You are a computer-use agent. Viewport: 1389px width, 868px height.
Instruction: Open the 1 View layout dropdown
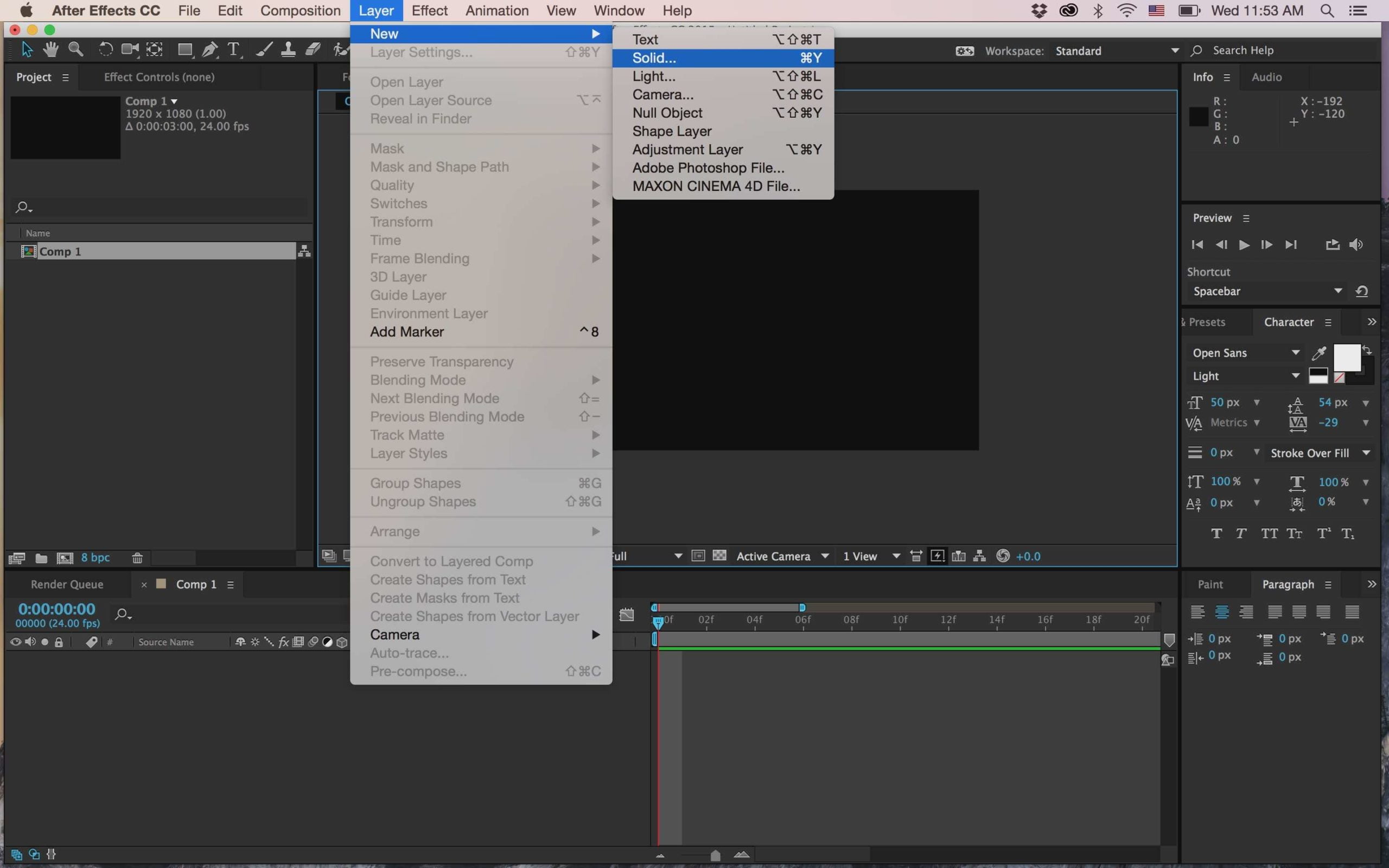coord(871,556)
